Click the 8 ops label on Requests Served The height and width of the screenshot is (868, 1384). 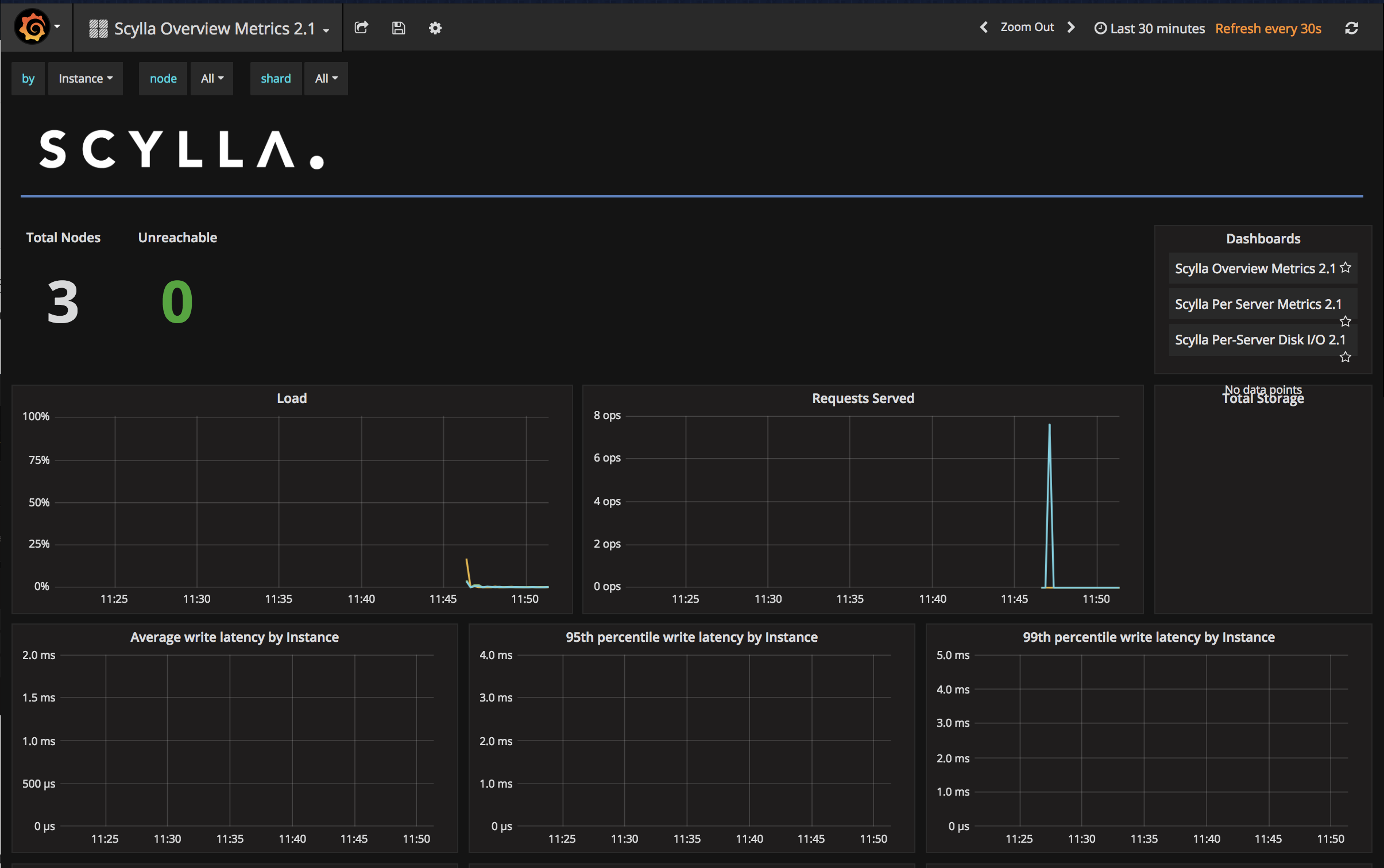pos(607,415)
